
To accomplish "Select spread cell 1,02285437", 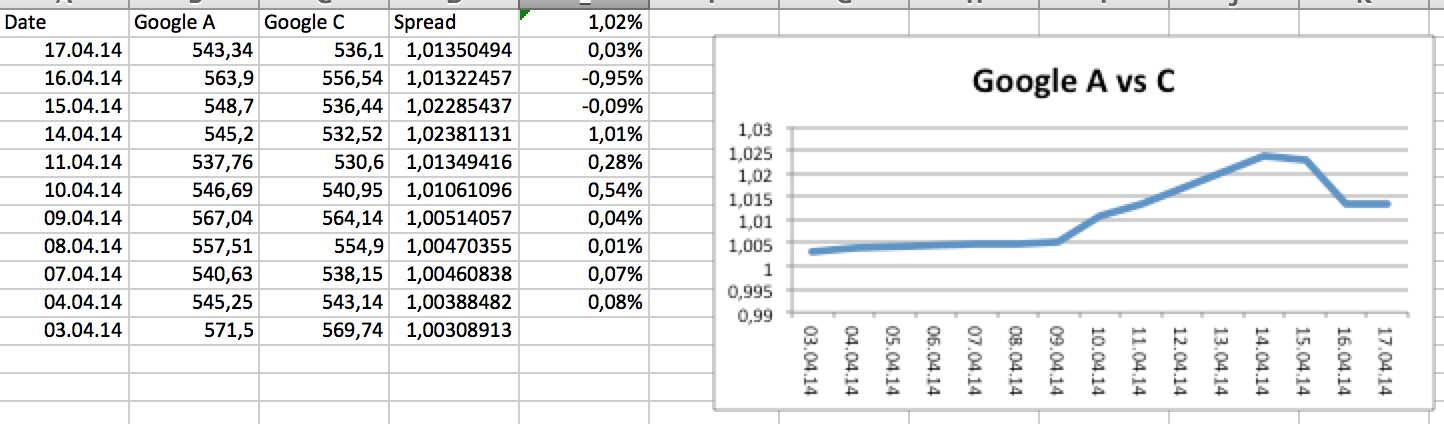I will pos(454,106).
